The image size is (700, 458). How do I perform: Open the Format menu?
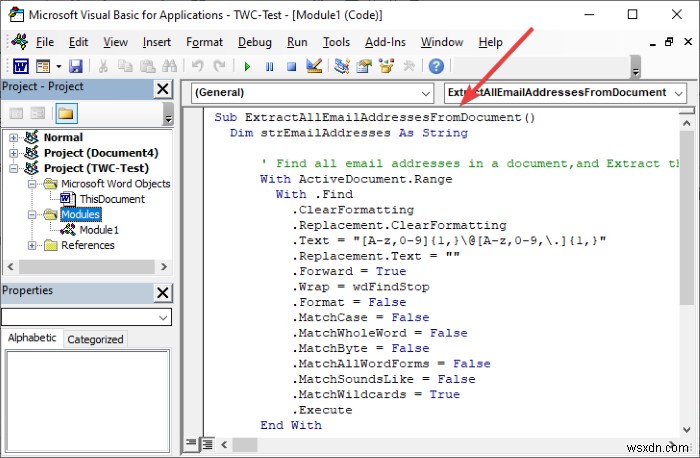[204, 42]
